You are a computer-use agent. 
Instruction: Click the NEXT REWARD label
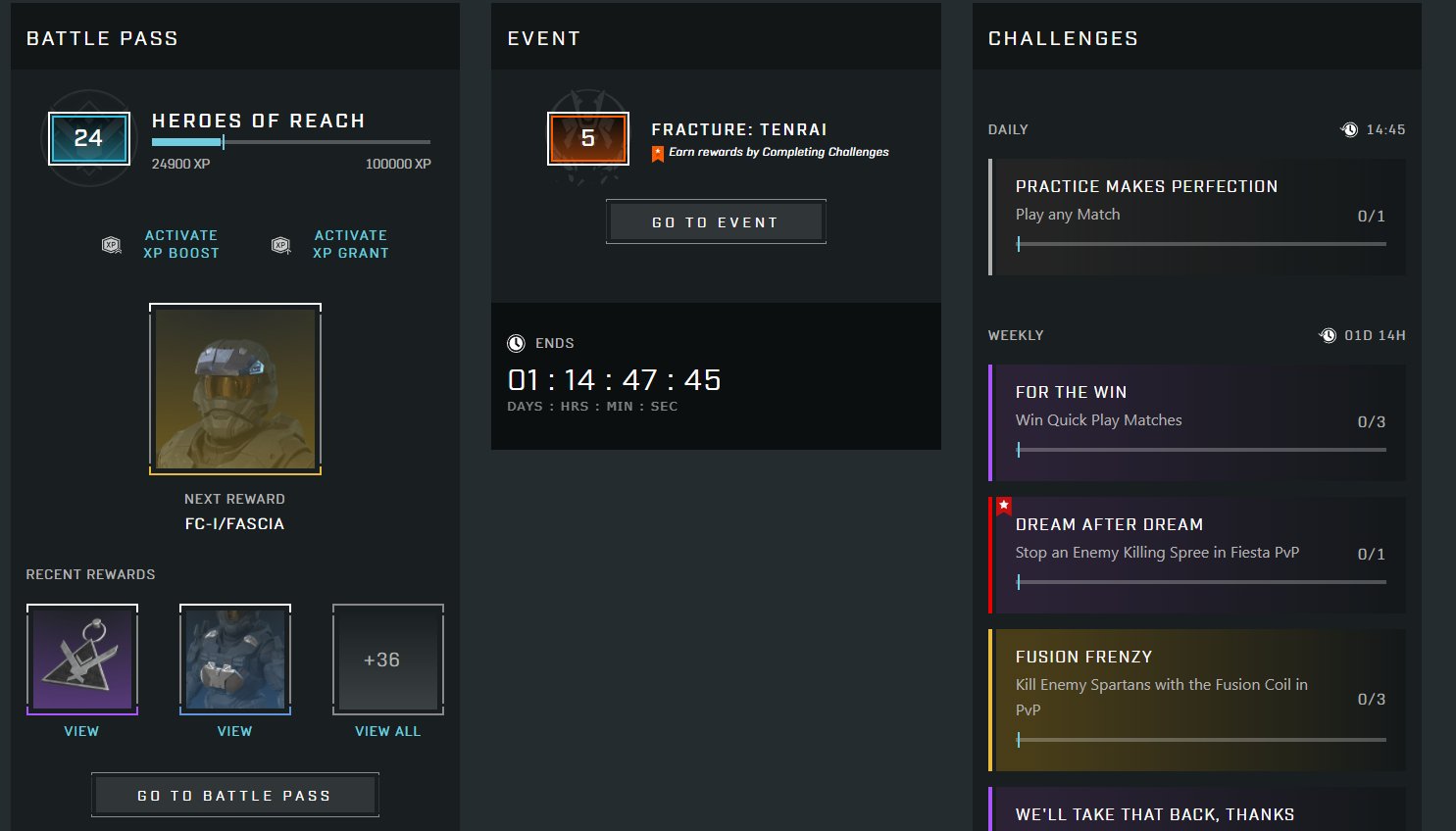pyautogui.click(x=234, y=499)
